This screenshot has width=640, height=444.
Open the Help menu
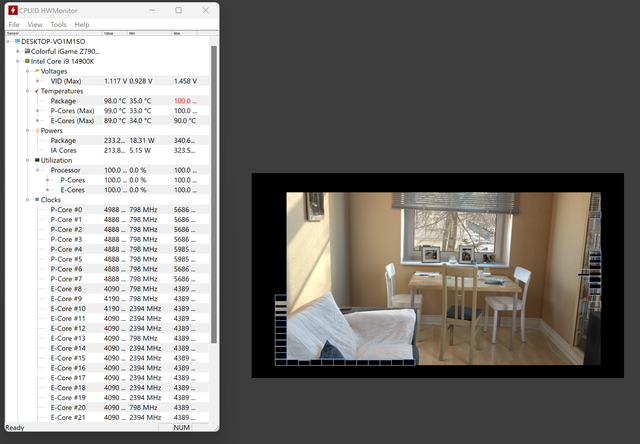pos(81,24)
